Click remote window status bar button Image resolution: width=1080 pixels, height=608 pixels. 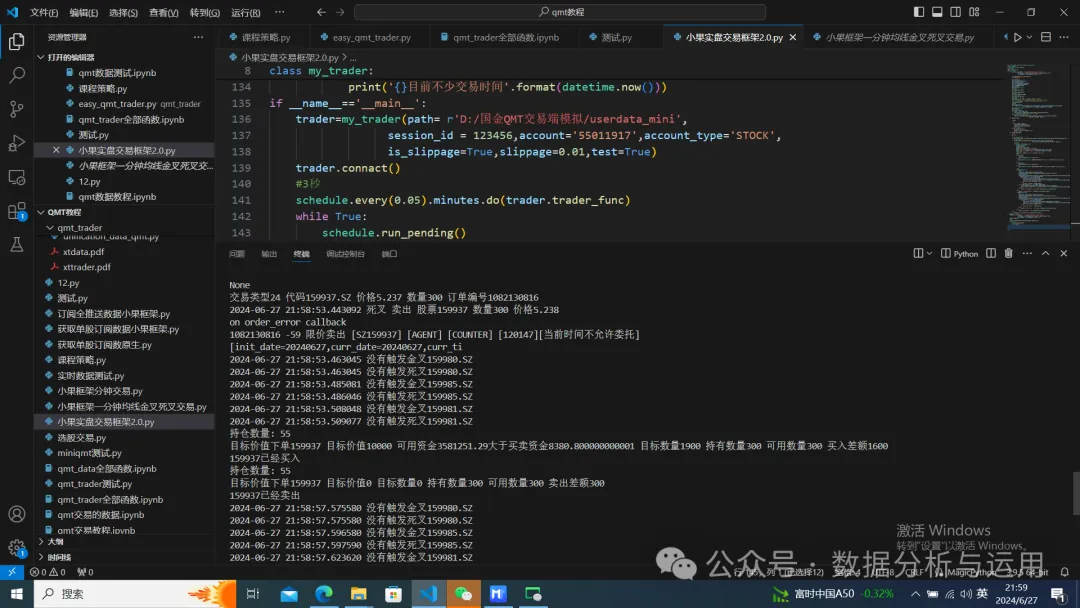point(12,572)
